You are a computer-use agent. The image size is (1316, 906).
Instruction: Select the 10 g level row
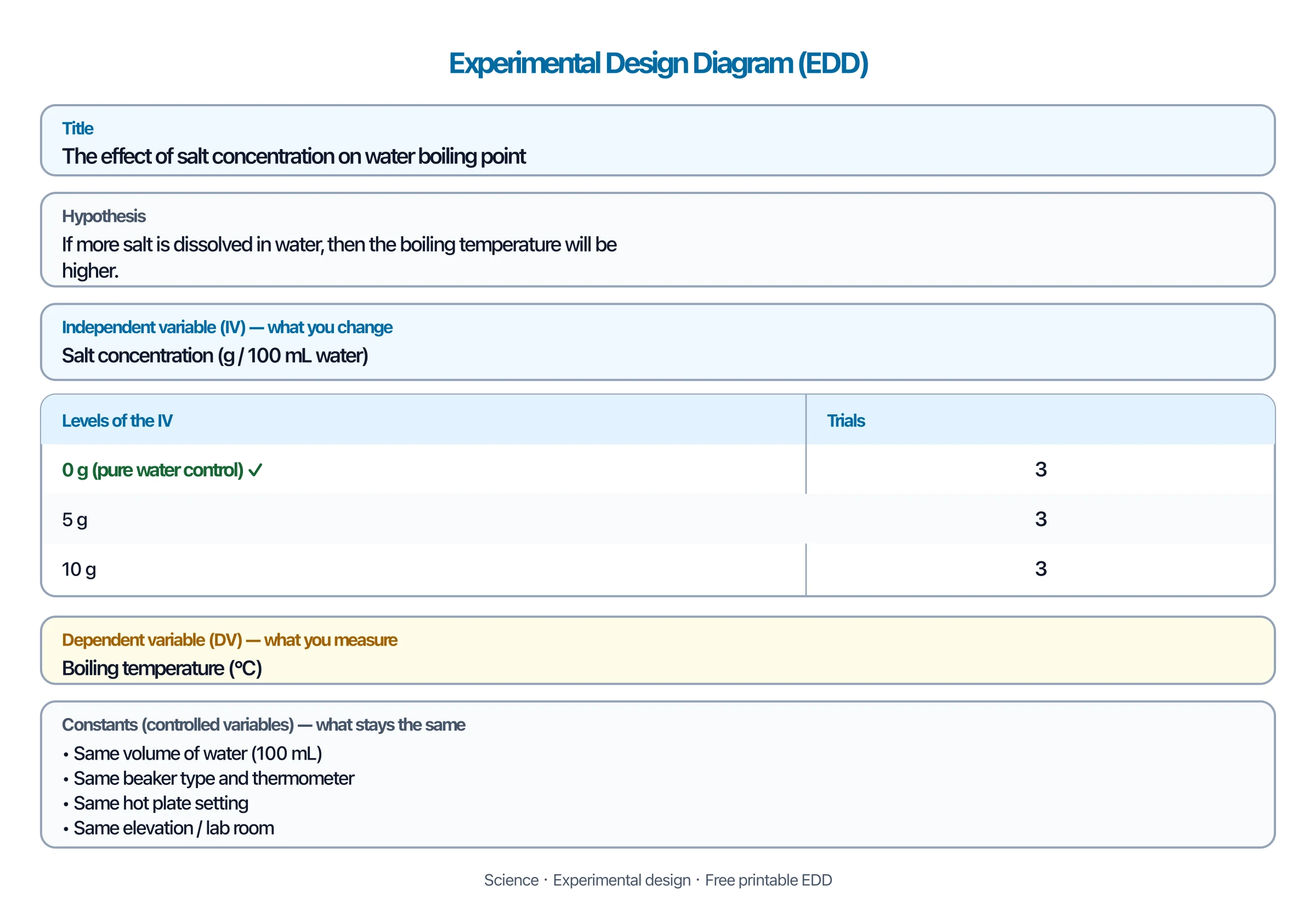[x=657, y=569]
